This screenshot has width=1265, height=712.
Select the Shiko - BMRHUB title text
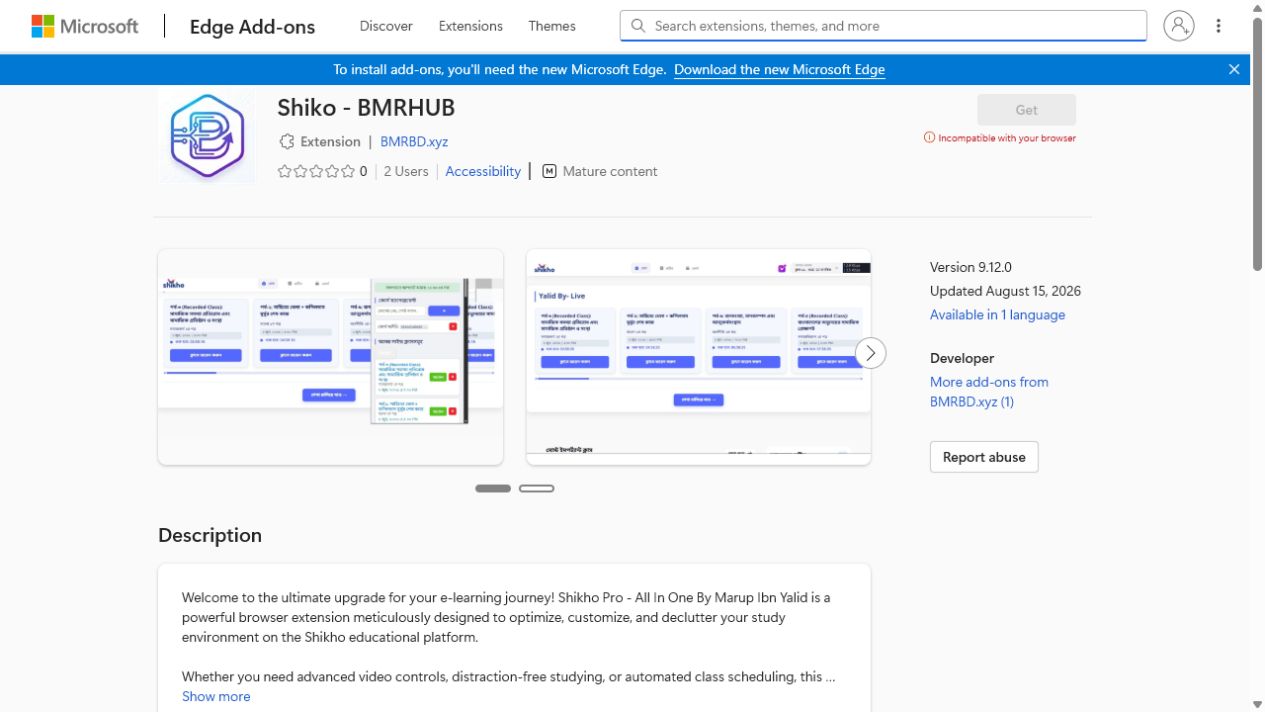pos(366,107)
